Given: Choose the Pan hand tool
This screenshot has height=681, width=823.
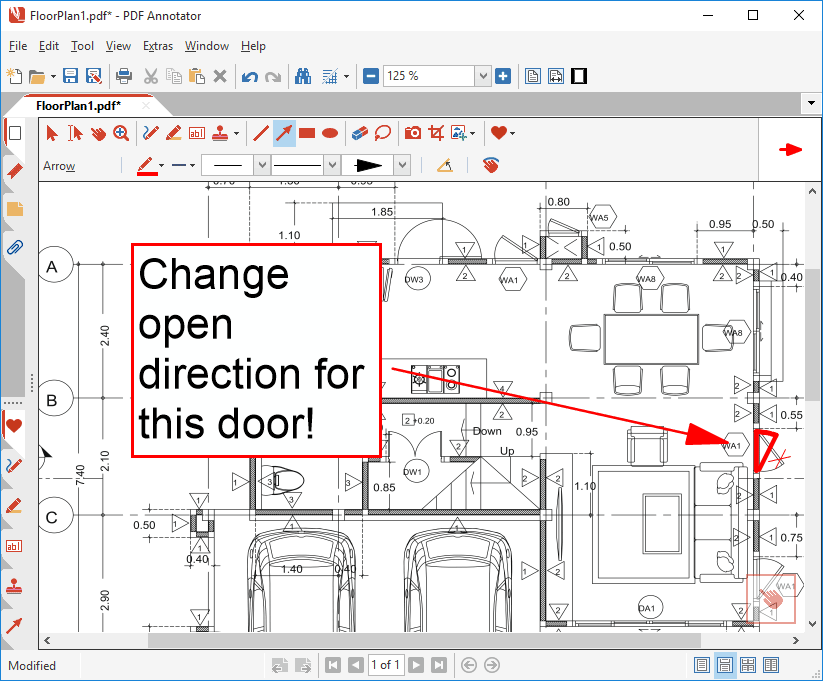Looking at the screenshot, I should (98, 133).
